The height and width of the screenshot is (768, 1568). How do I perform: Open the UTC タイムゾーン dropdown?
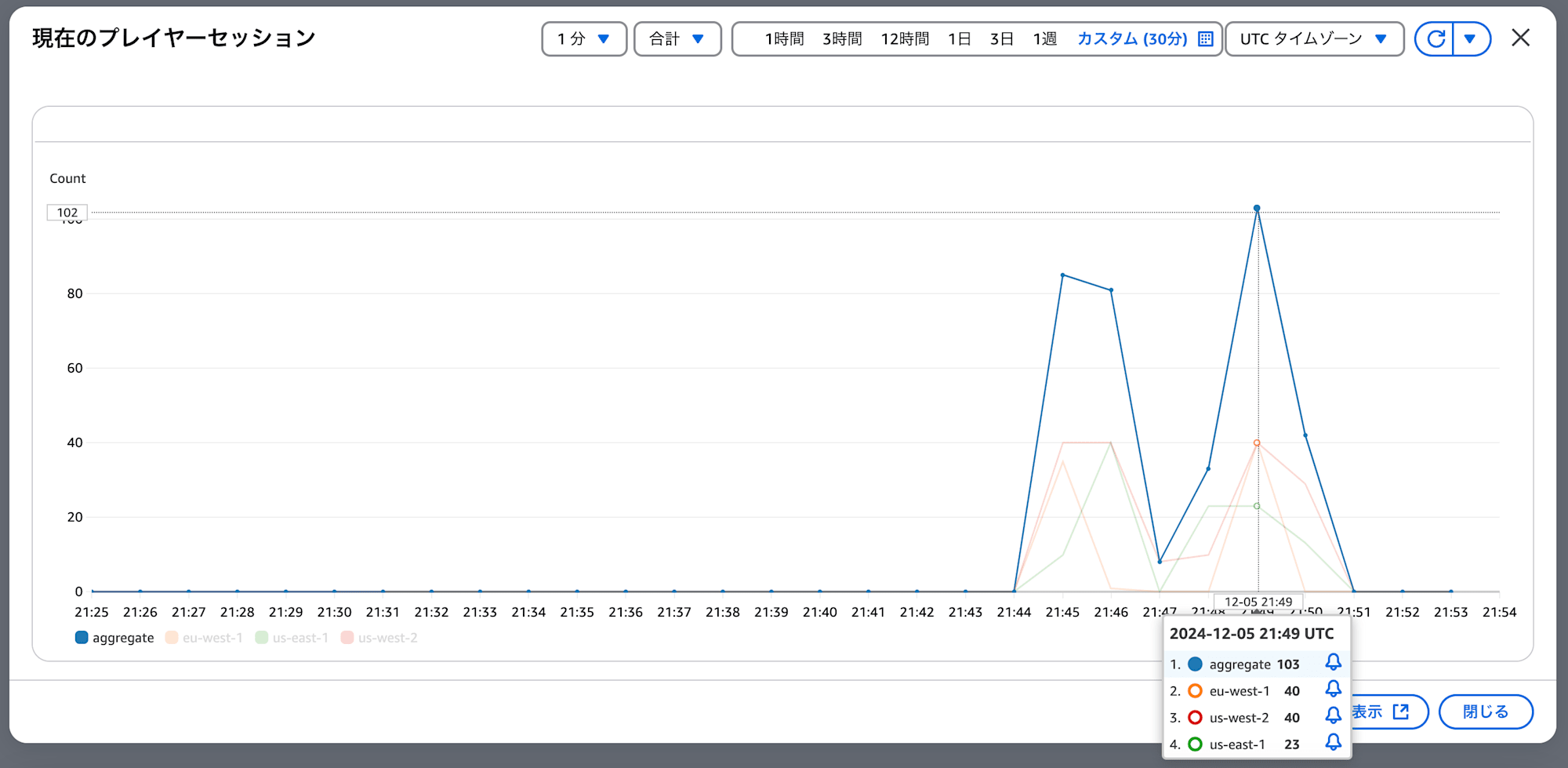click(1315, 39)
